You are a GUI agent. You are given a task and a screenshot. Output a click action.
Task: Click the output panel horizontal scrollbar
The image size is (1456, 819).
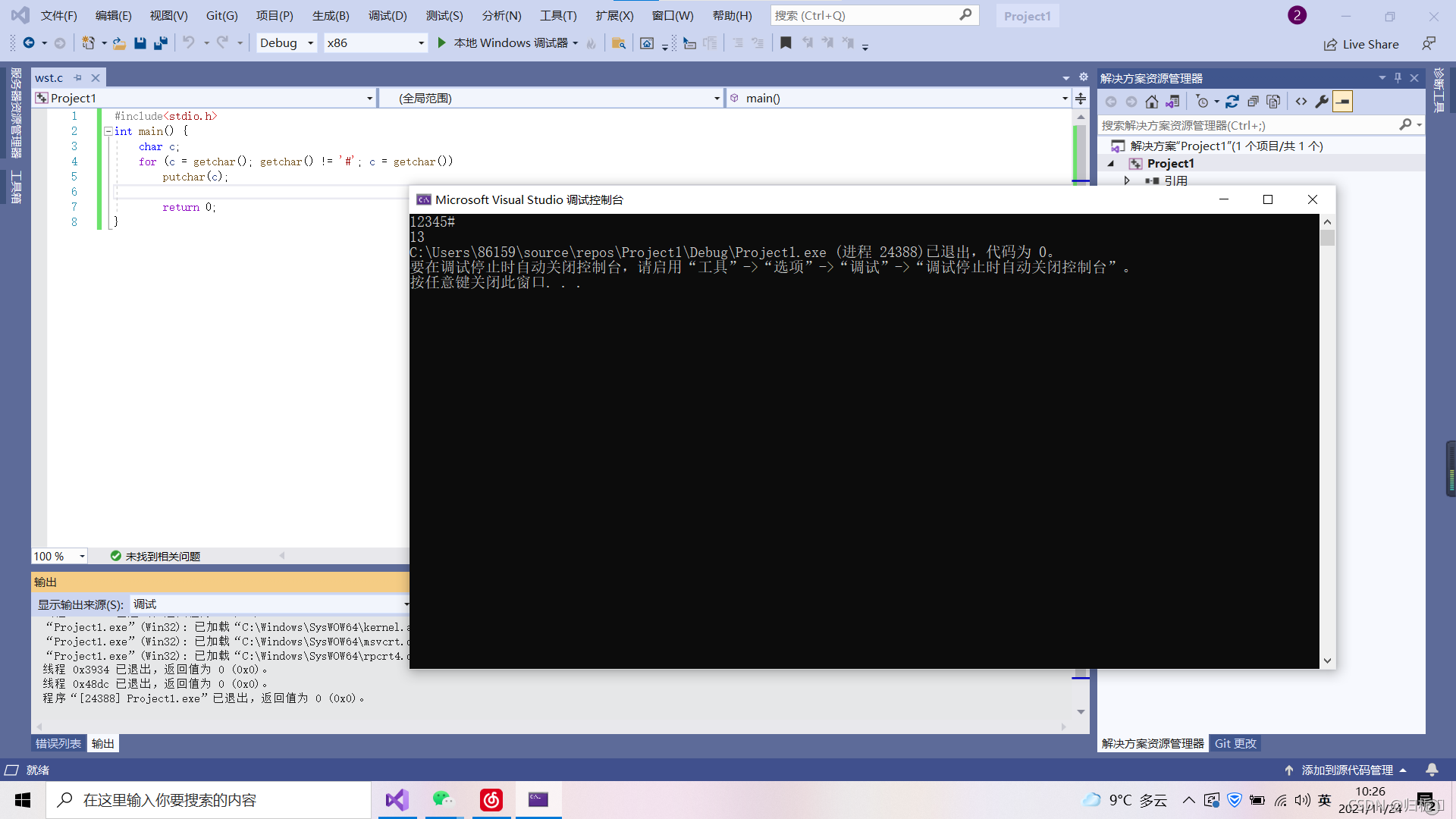coord(551,726)
